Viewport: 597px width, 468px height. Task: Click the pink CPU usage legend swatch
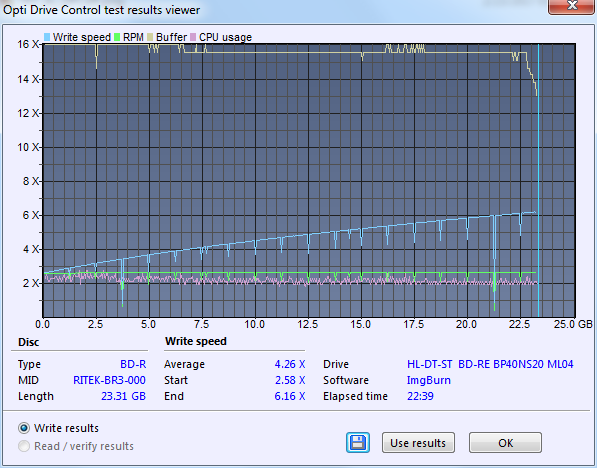pyautogui.click(x=193, y=37)
